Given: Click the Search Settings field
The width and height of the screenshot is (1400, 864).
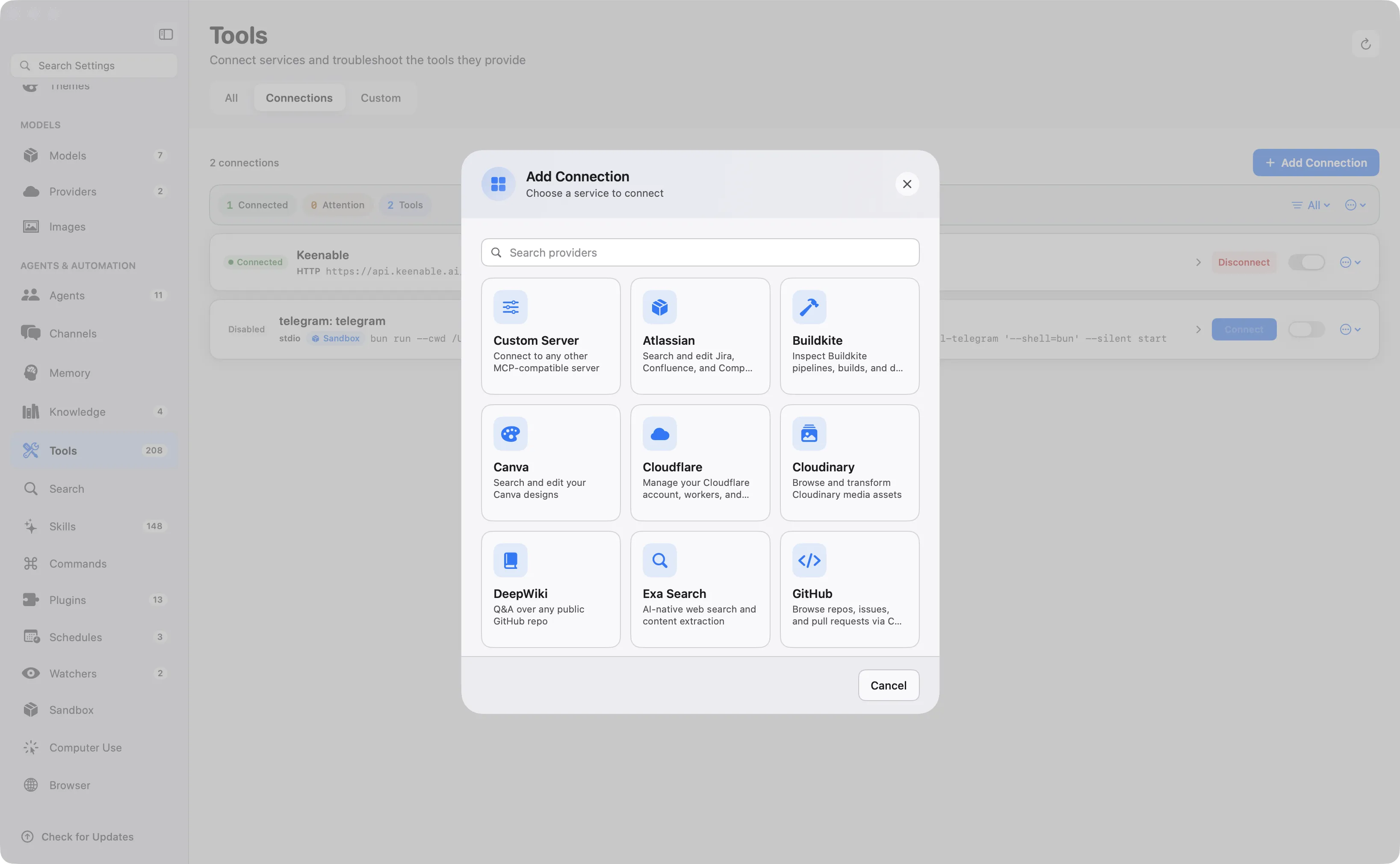Looking at the screenshot, I should click(x=94, y=66).
